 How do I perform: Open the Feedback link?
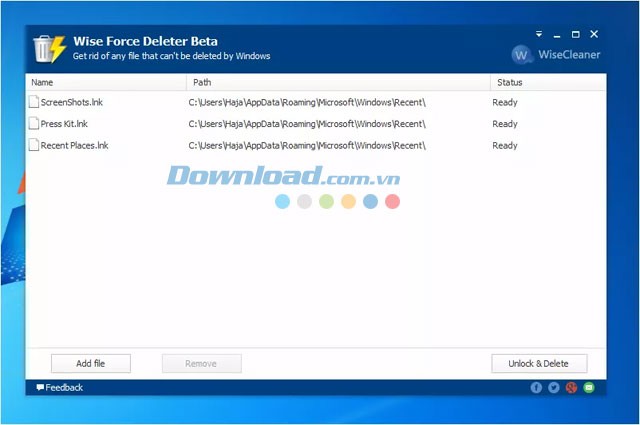[60, 387]
